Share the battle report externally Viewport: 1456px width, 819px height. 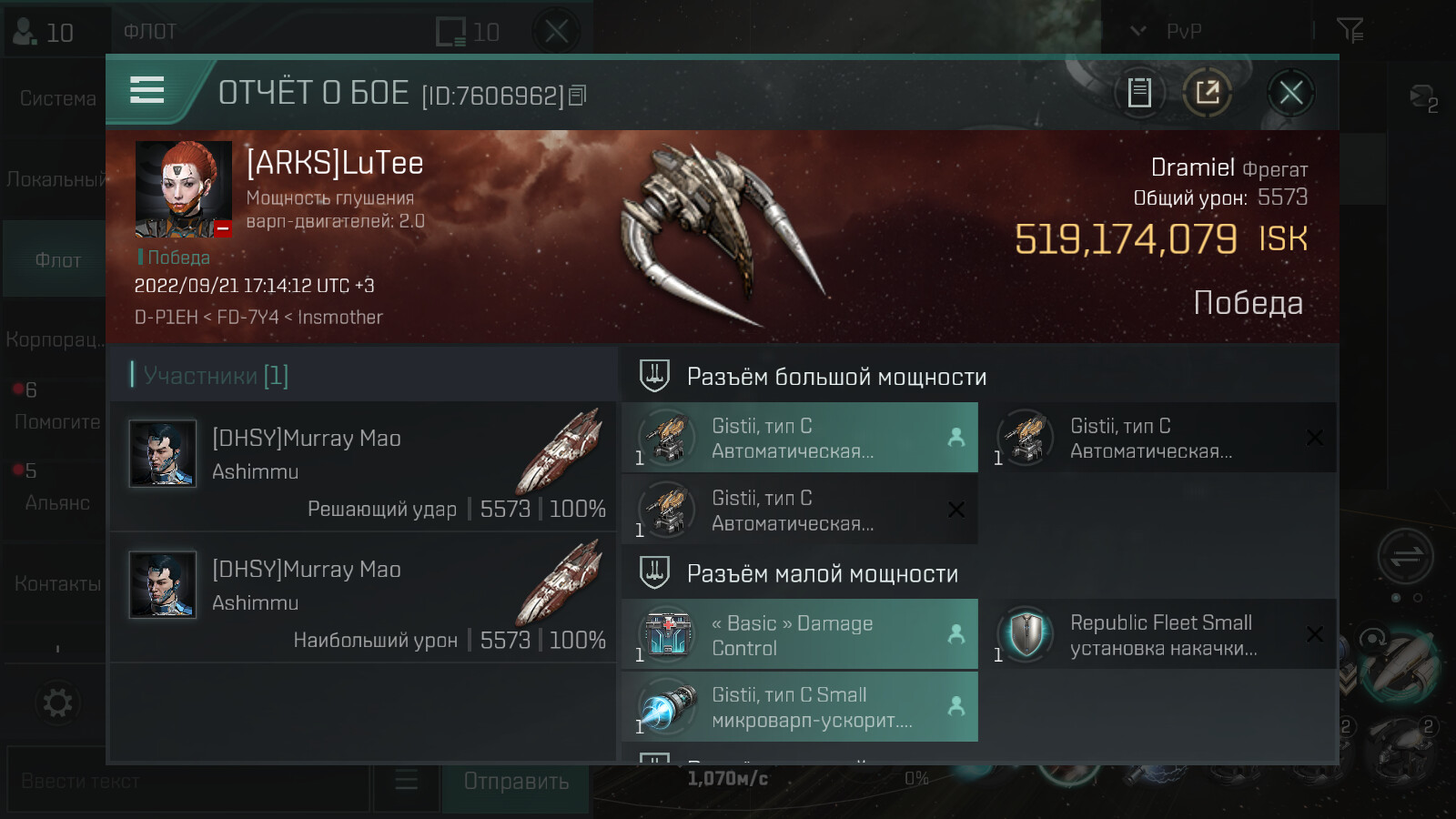tap(1208, 92)
